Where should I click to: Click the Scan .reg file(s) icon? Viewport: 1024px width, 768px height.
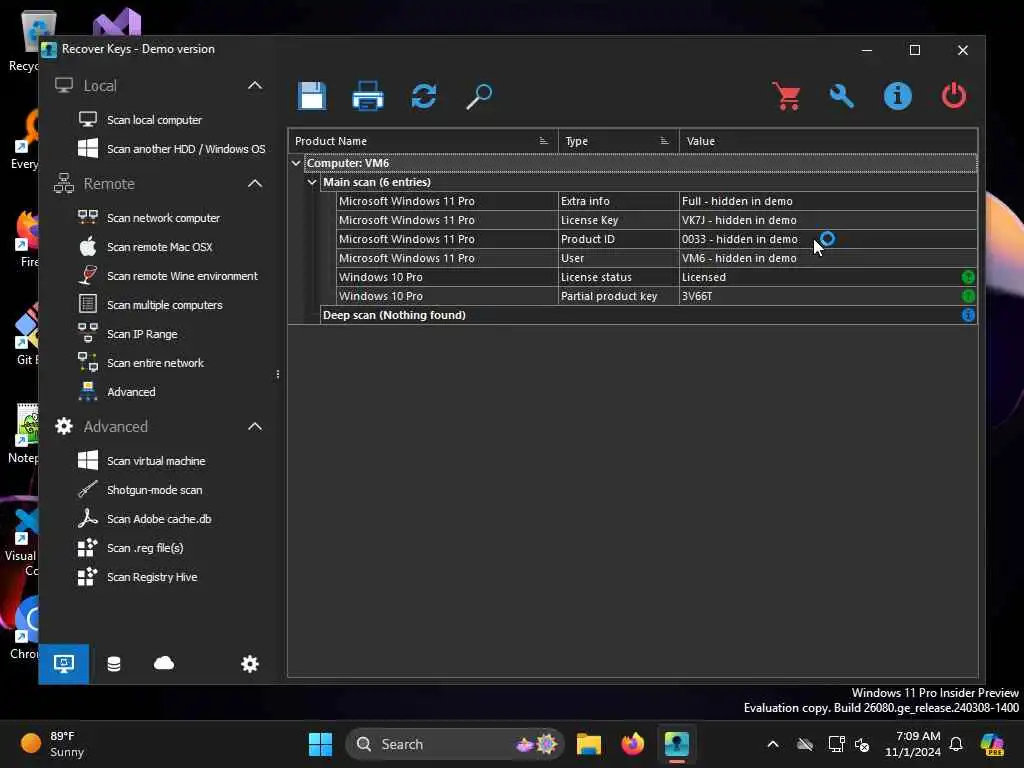pos(88,547)
